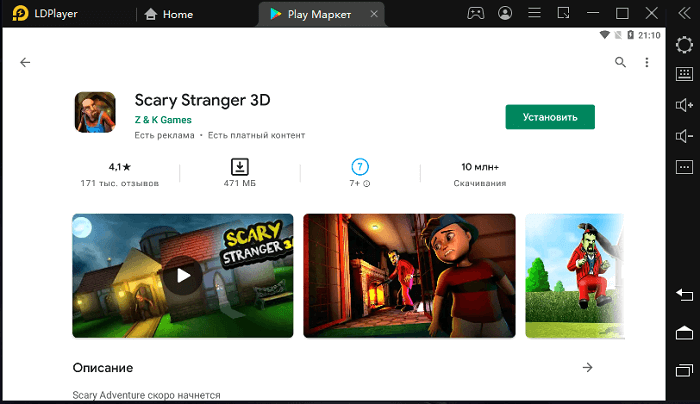Viewport: 700px width, 404px height.
Task: Click the info icon next to 7+
Action: tap(367, 183)
